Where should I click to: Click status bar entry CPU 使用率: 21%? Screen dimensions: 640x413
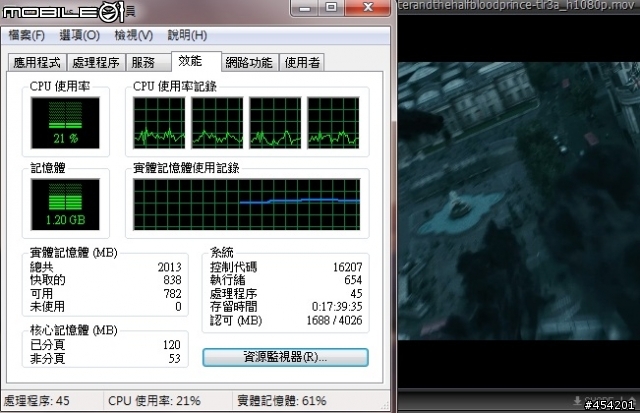click(x=154, y=401)
